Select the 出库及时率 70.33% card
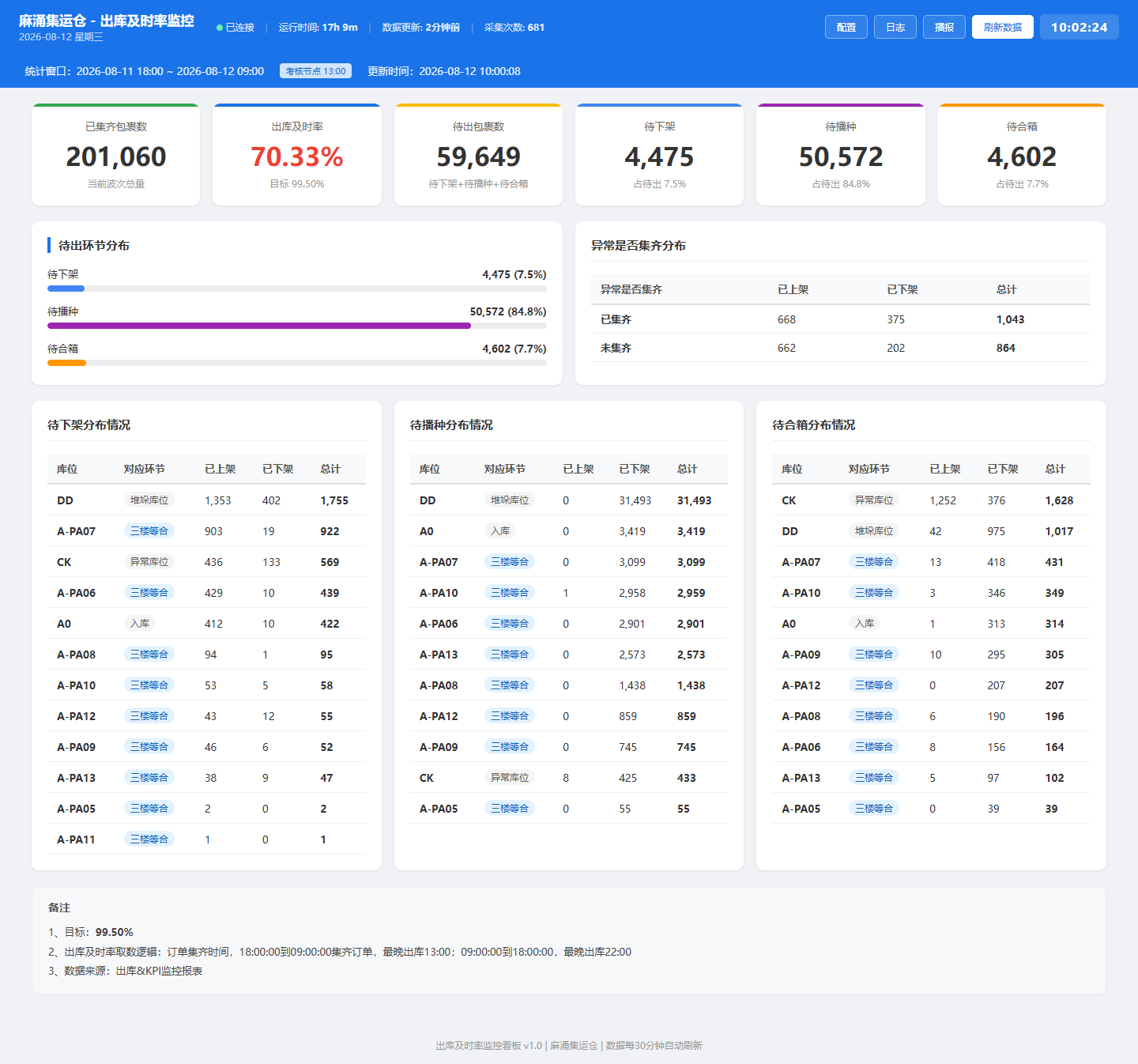Viewport: 1138px width, 1064px height. [297, 155]
